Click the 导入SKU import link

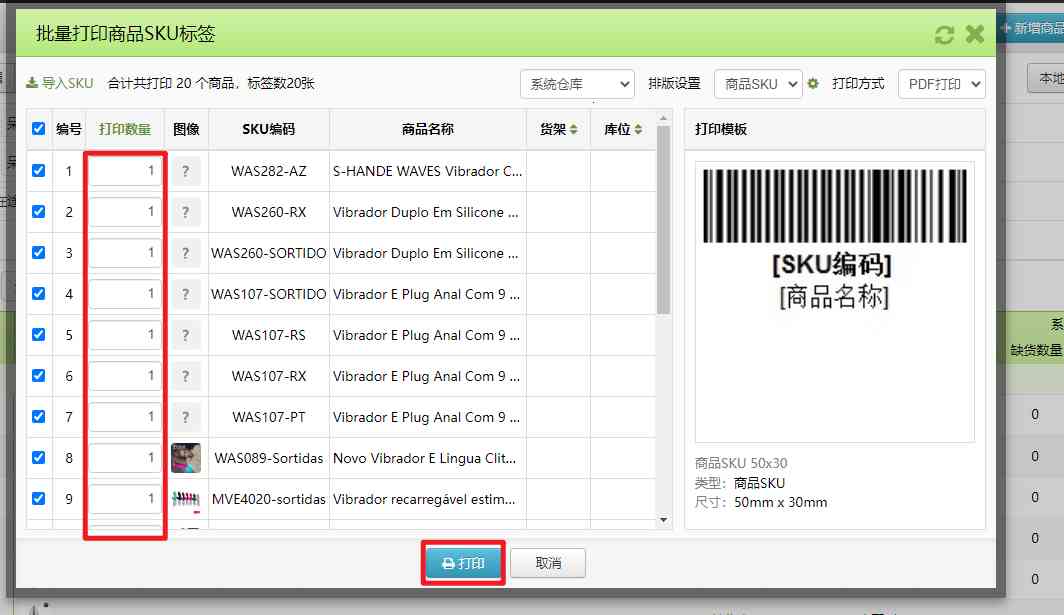pyautogui.click(x=60, y=83)
